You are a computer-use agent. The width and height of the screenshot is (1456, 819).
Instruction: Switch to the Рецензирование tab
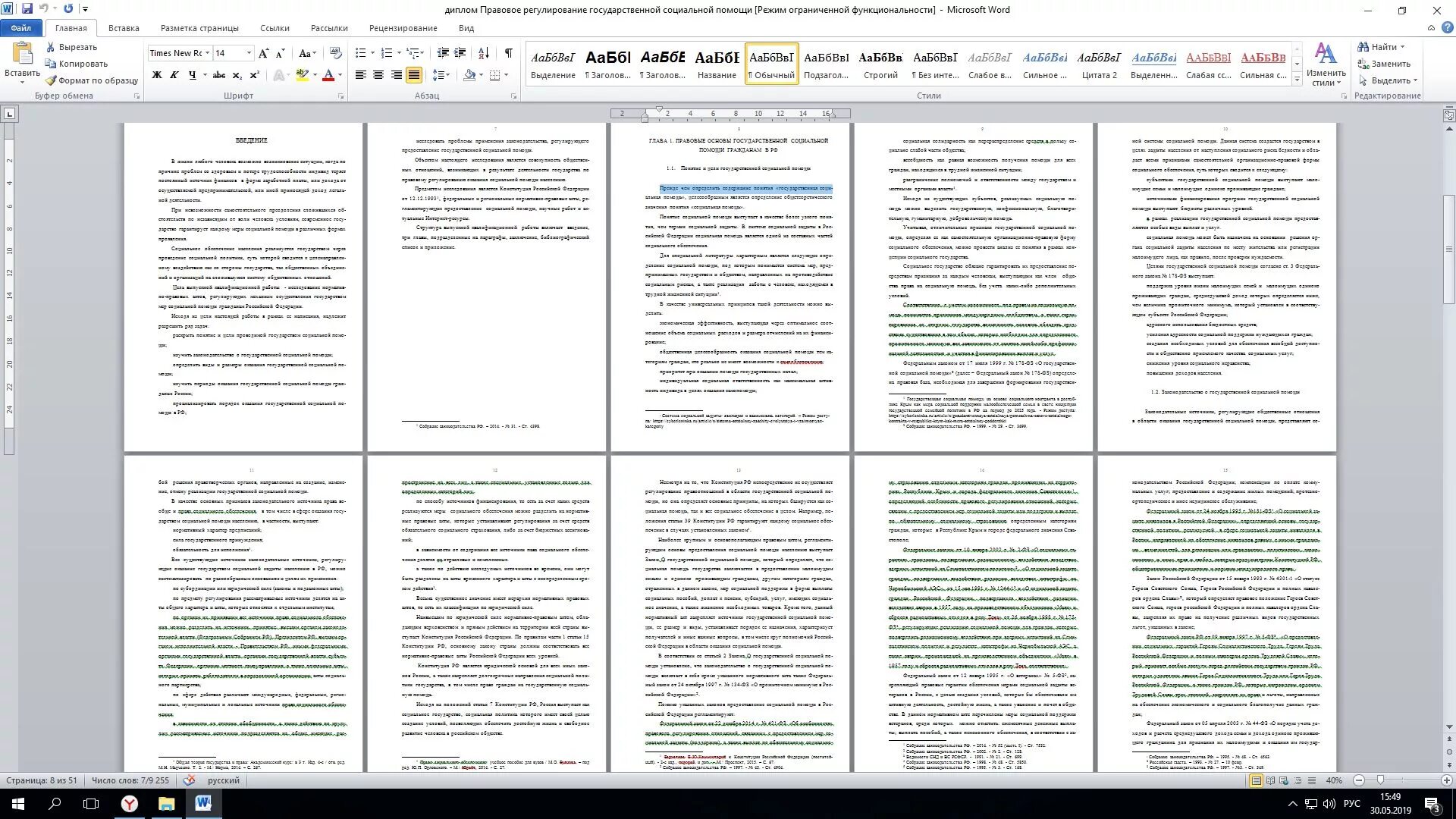tap(403, 28)
